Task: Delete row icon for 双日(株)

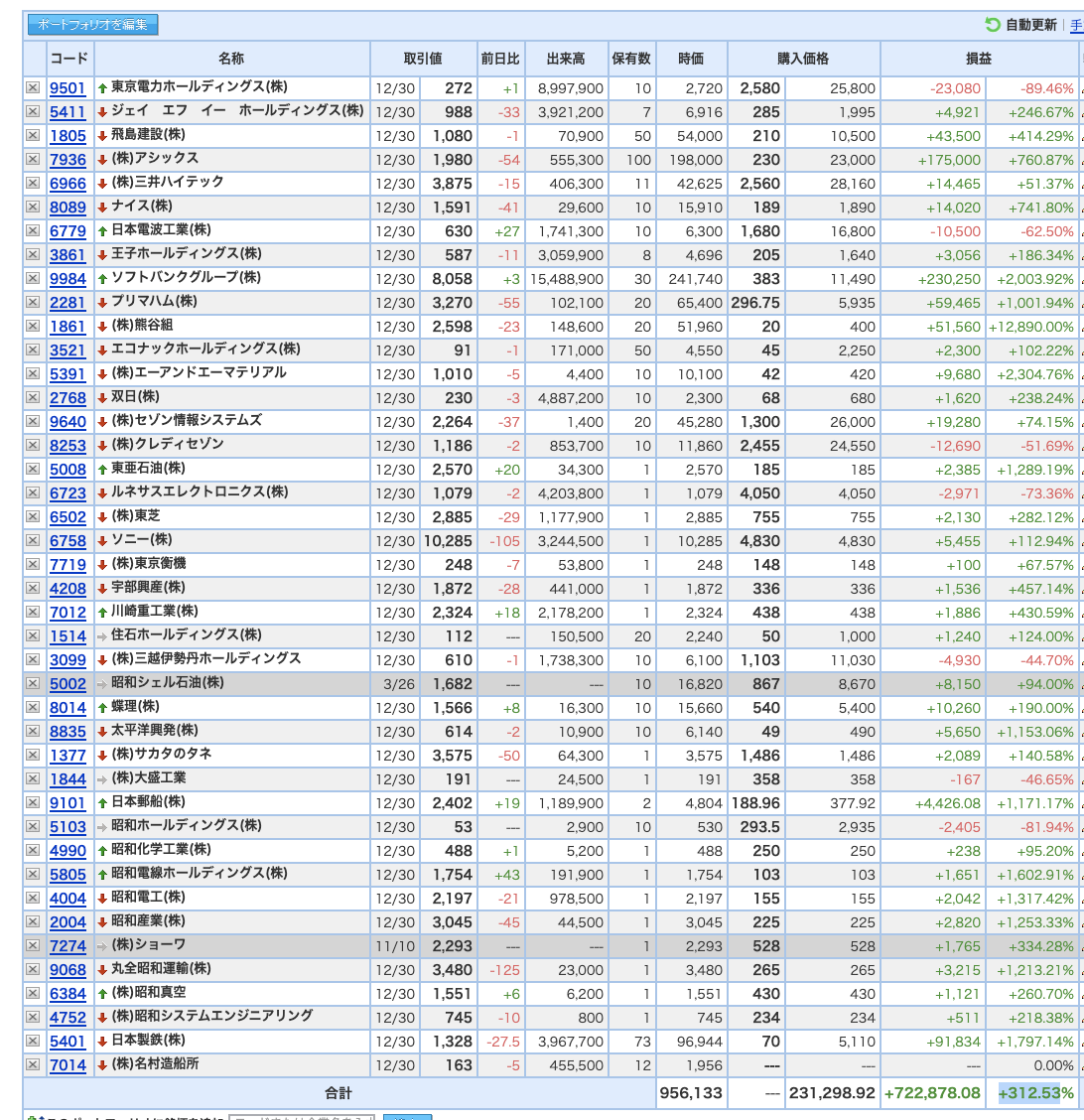Action: point(33,397)
